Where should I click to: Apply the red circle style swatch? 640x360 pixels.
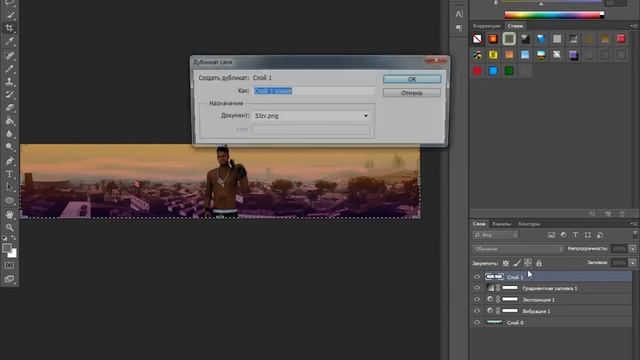click(477, 71)
